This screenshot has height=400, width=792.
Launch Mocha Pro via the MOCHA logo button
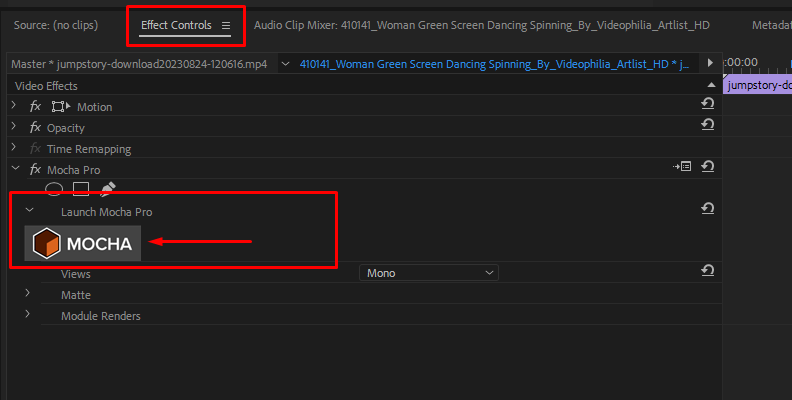pos(83,243)
